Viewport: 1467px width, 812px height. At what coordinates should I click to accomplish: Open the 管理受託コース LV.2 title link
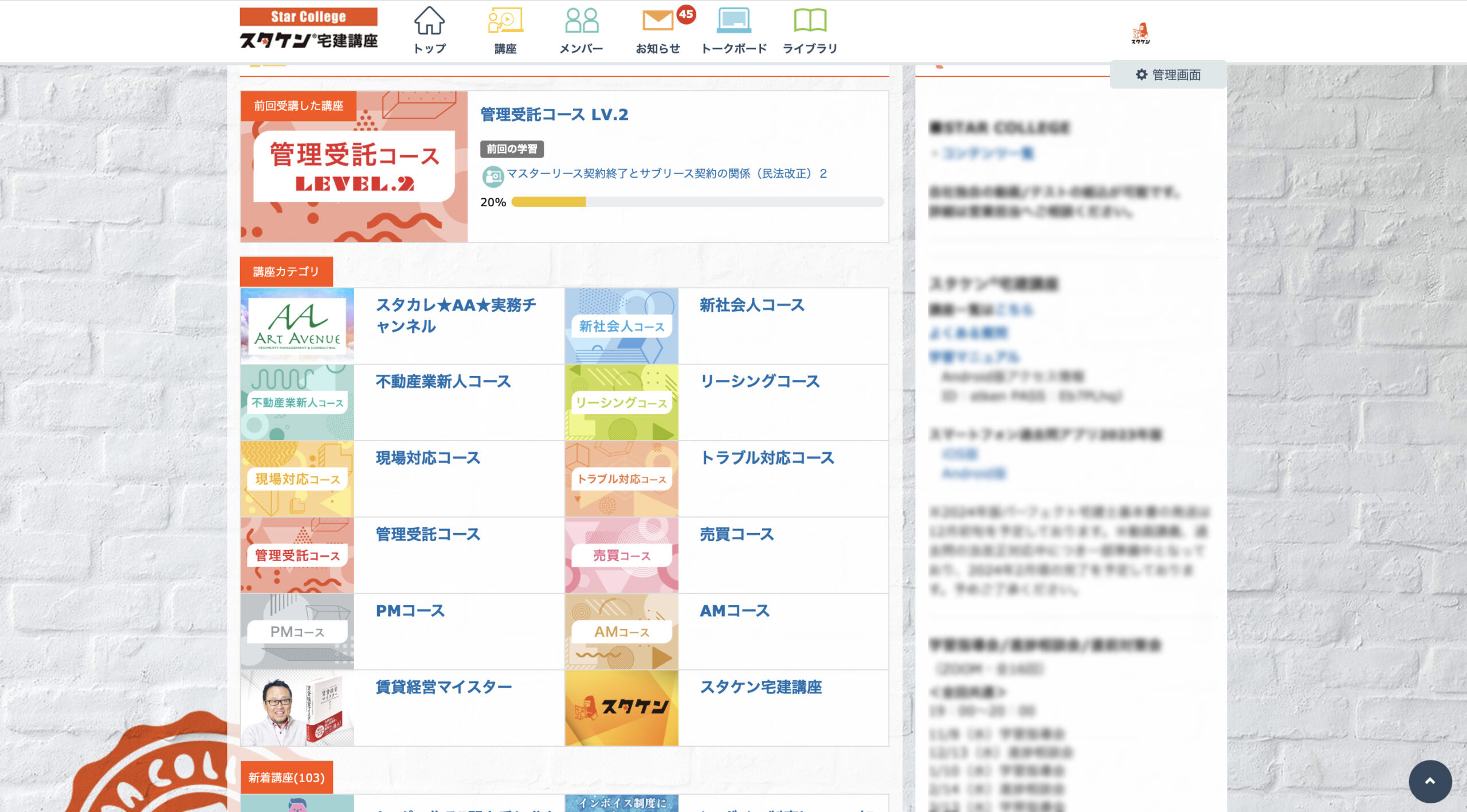pyautogui.click(x=554, y=115)
